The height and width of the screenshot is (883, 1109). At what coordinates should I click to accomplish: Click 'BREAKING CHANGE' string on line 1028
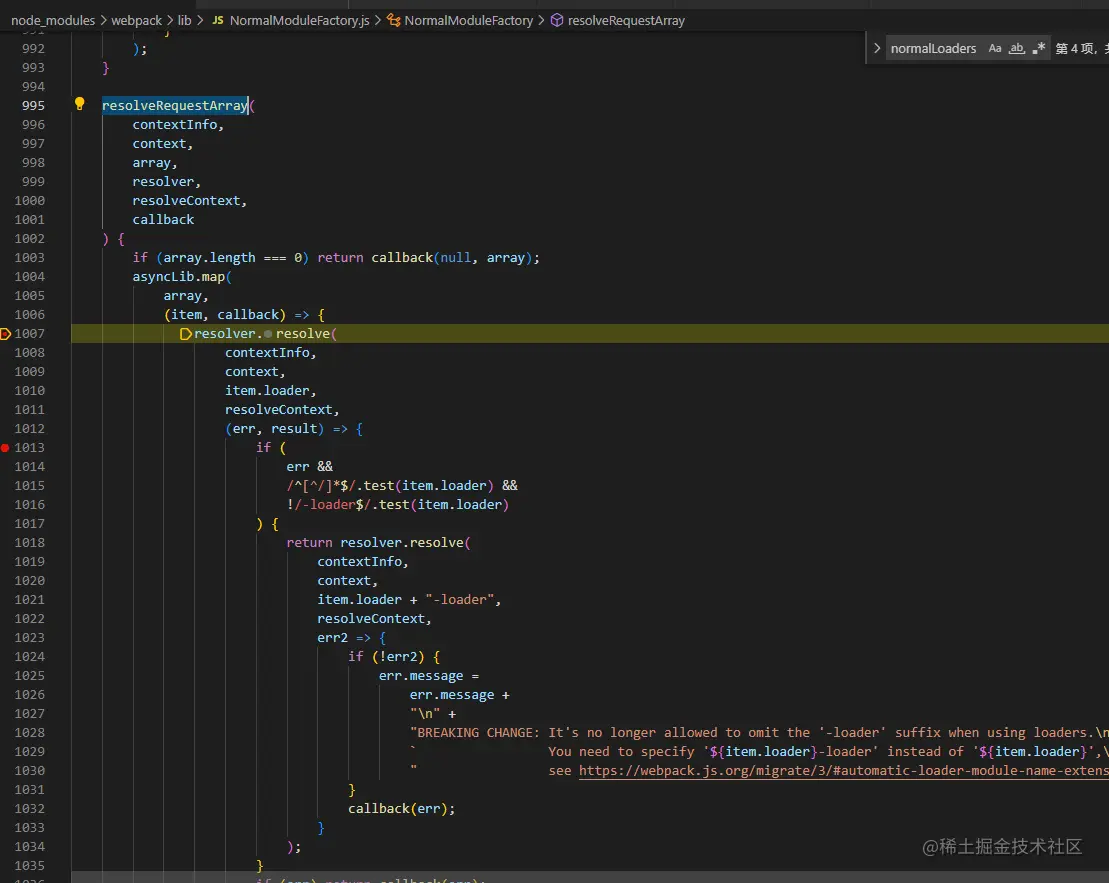(x=475, y=732)
